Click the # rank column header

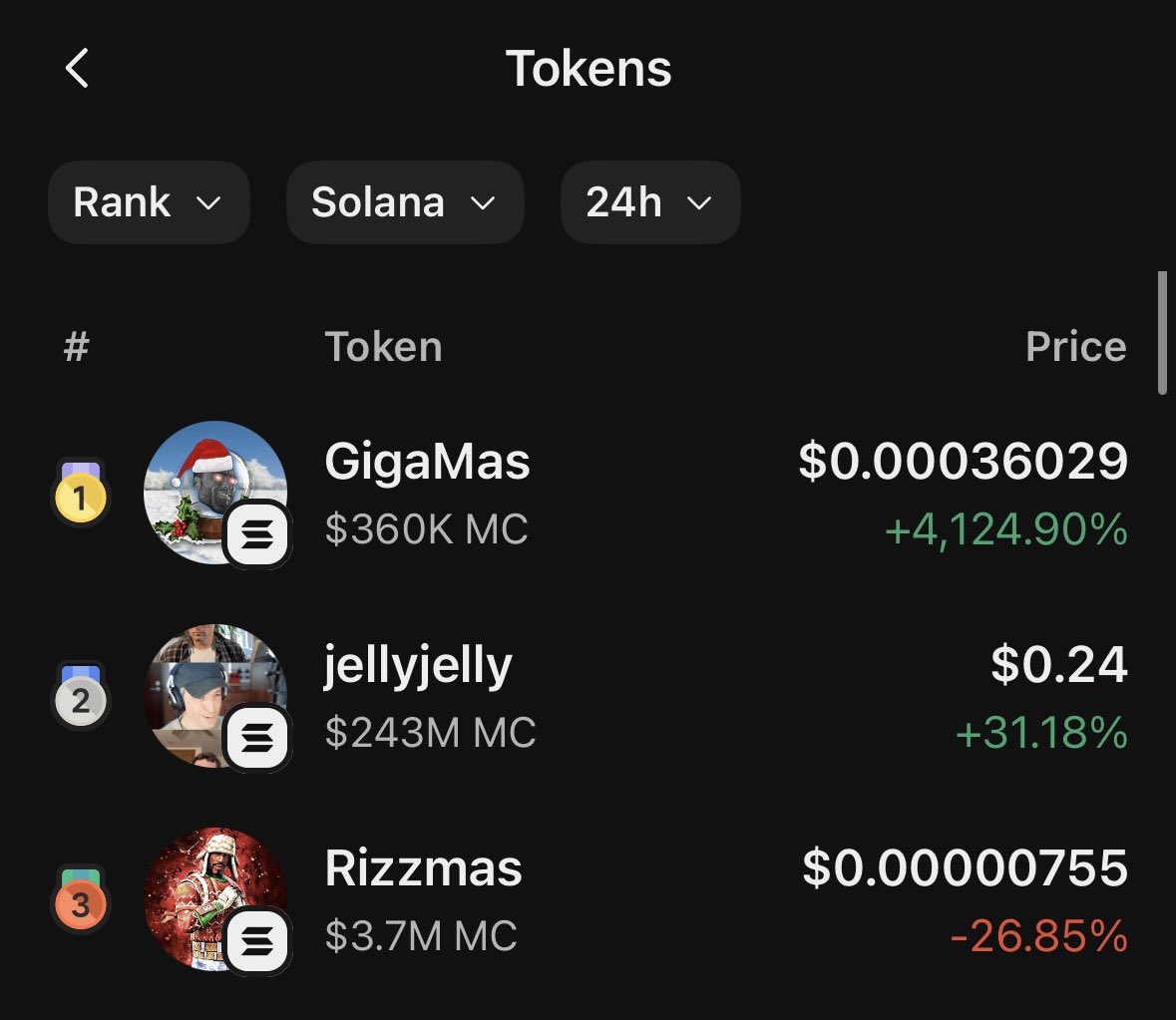(77, 347)
